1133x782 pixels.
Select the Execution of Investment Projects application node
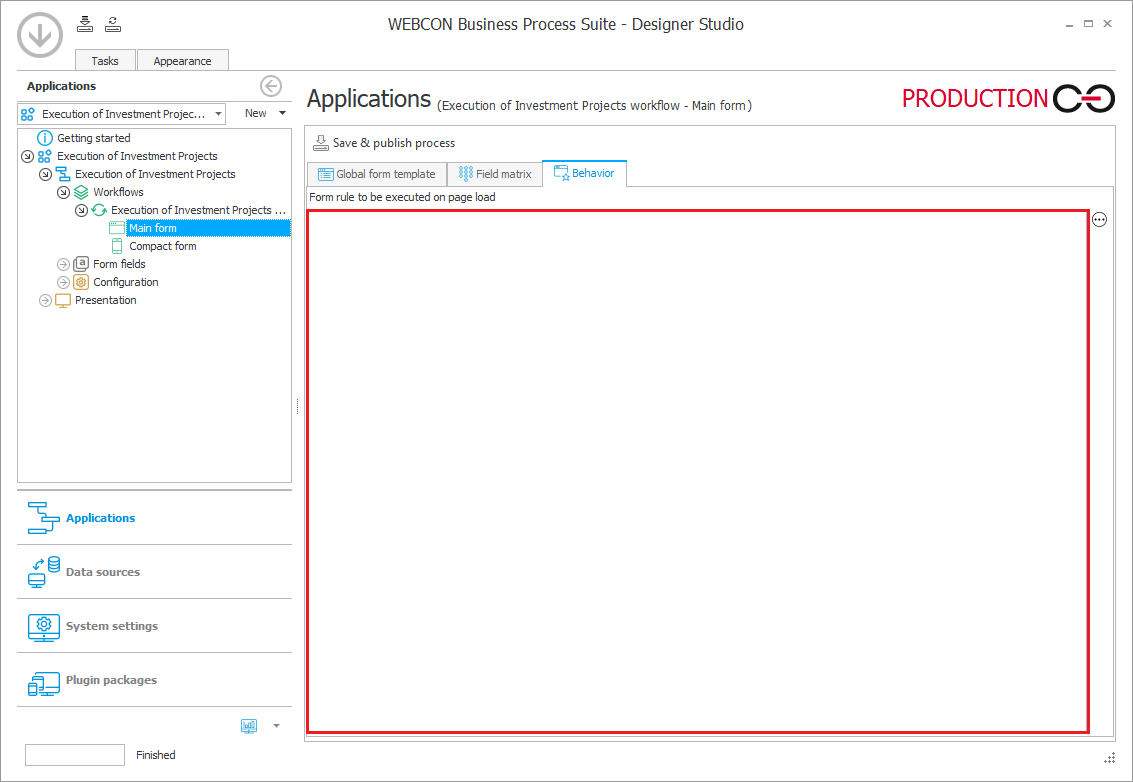(137, 156)
